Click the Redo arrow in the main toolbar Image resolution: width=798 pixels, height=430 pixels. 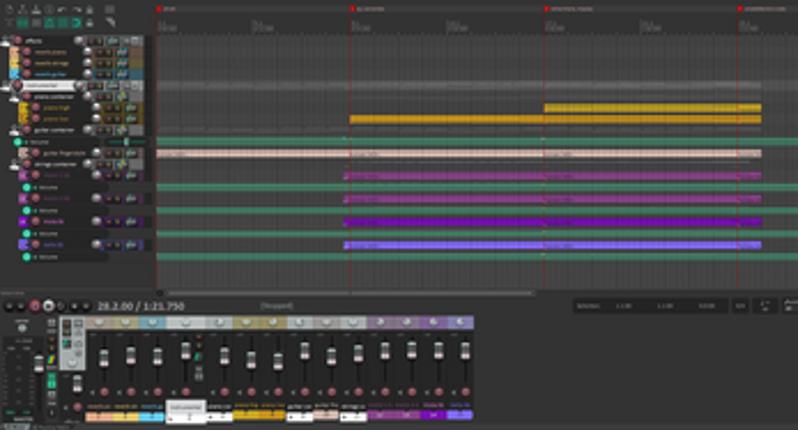[76, 10]
